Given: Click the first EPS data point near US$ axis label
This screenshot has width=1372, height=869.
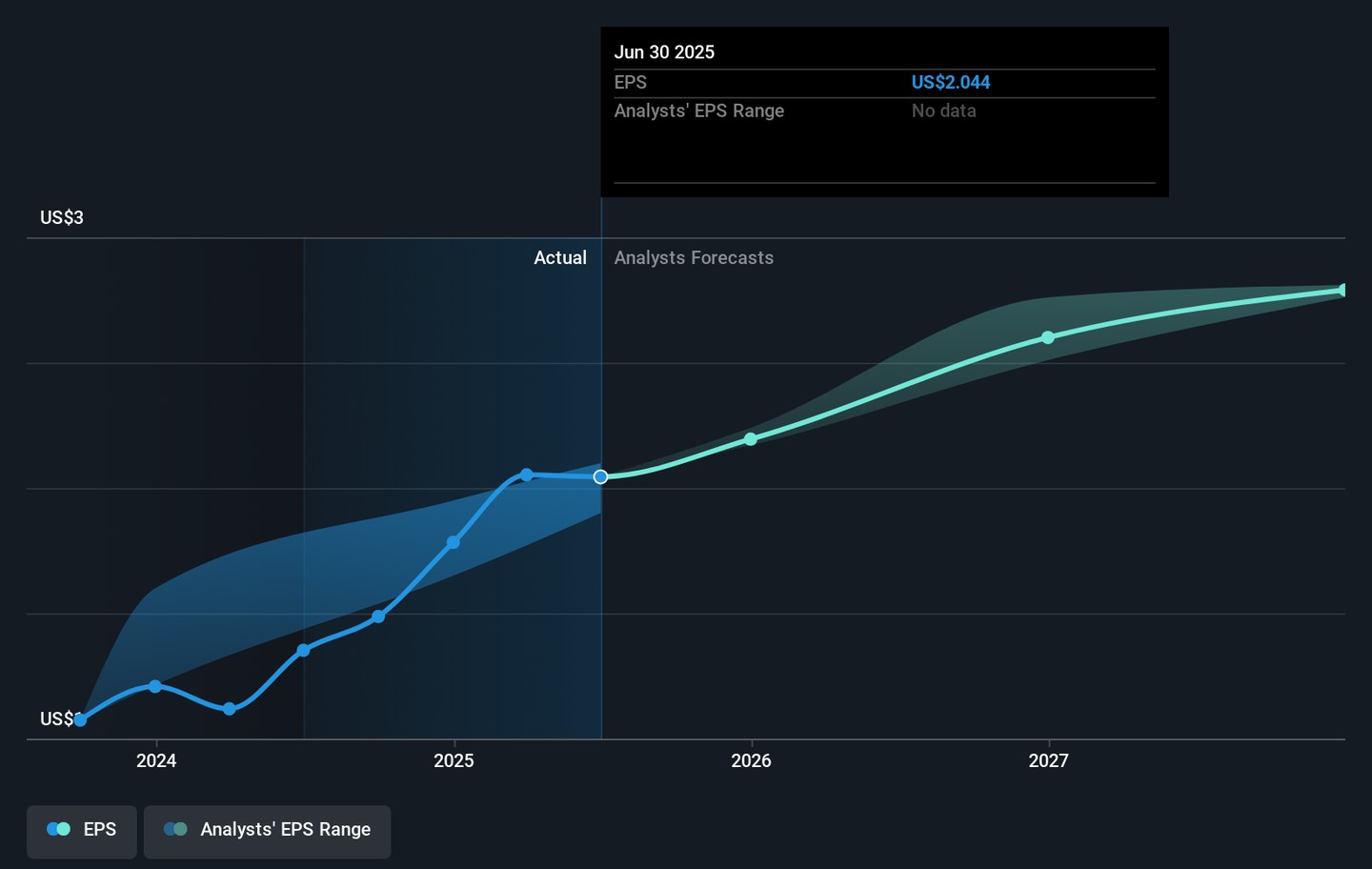Looking at the screenshot, I should pos(80,720).
